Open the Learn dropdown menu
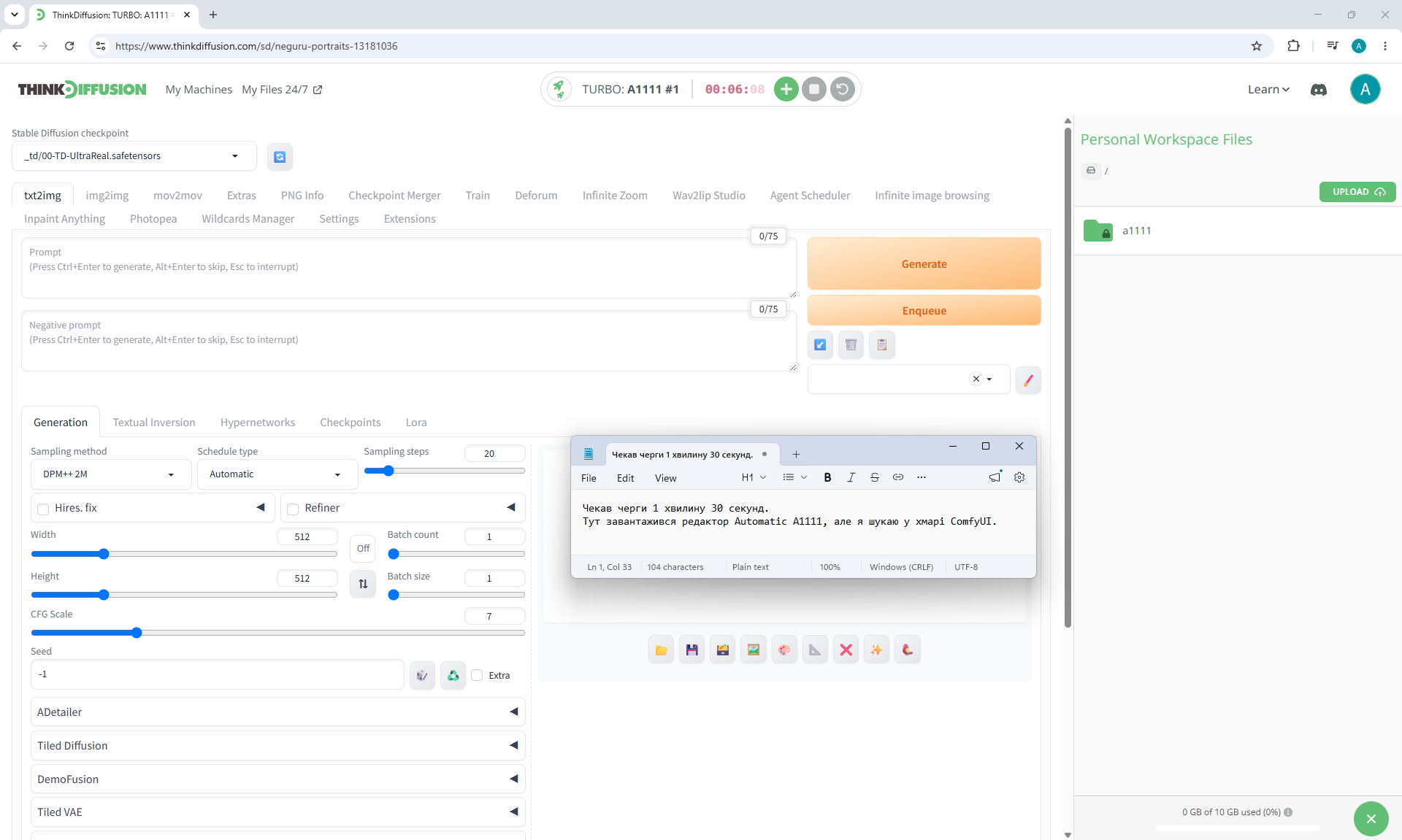This screenshot has height=840, width=1402. point(1268,89)
